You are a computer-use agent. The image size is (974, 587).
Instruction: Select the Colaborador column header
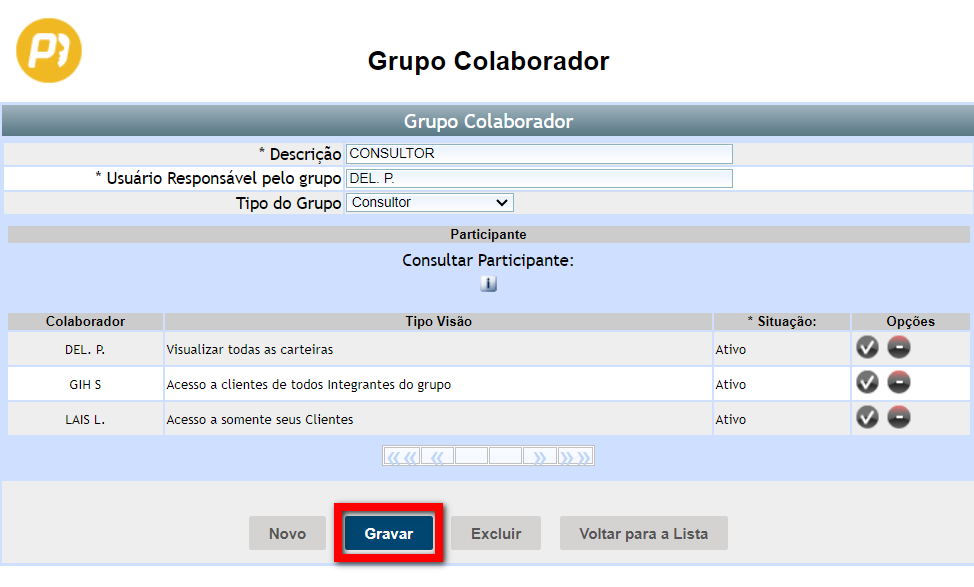[x=86, y=321]
